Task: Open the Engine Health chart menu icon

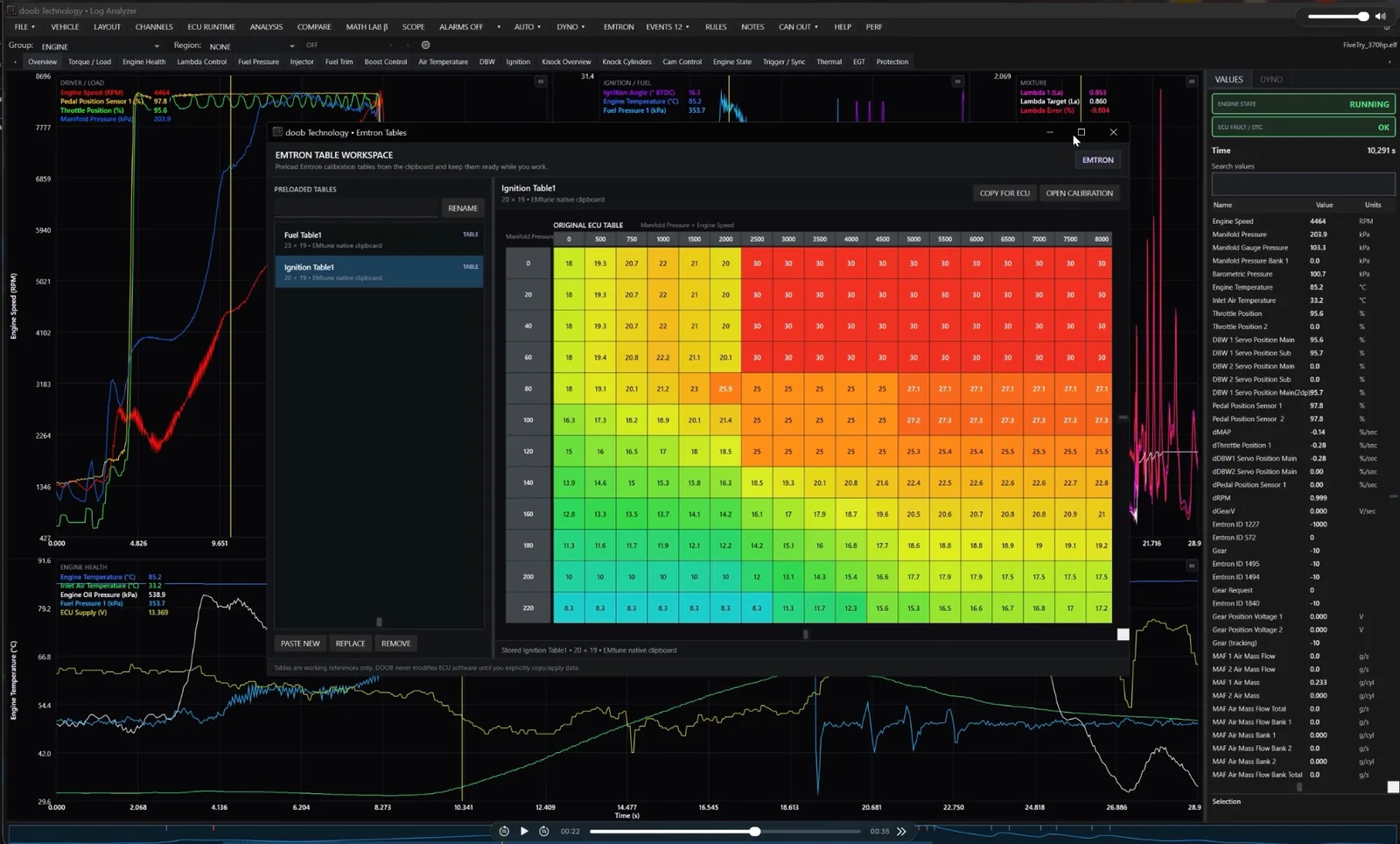Action: point(1191,566)
